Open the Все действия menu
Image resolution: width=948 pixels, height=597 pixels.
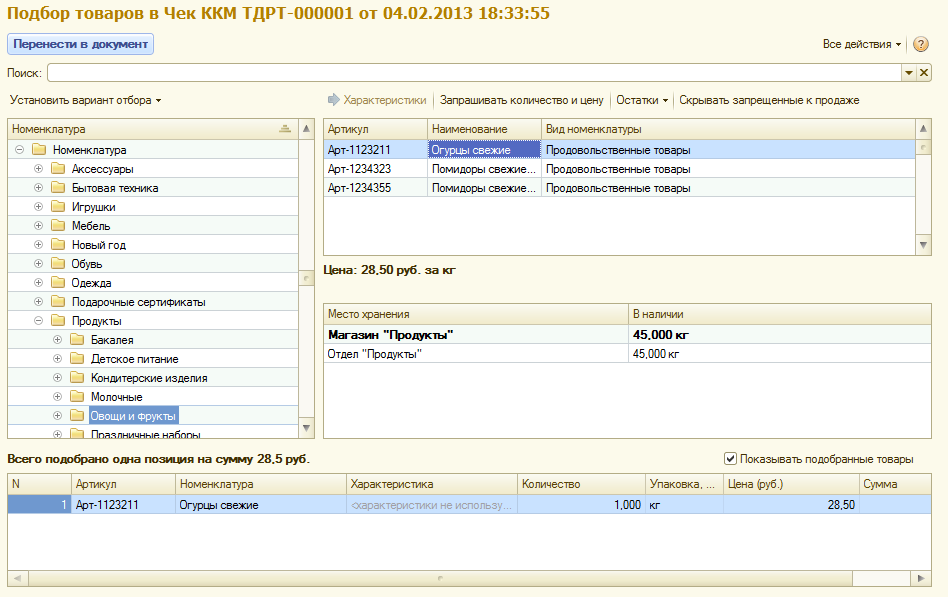click(862, 44)
